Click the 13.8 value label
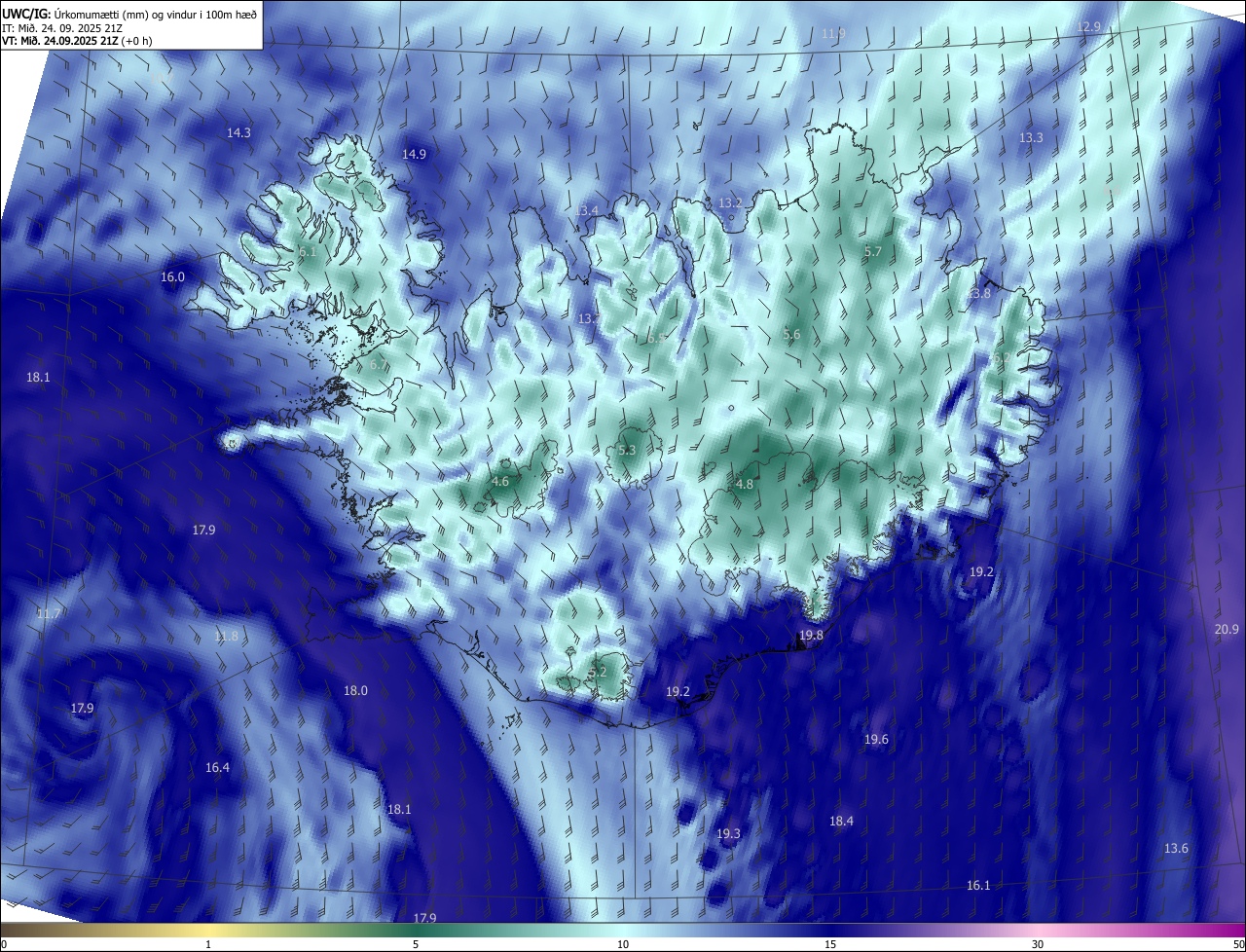This screenshot has height=952, width=1246. [x=978, y=294]
